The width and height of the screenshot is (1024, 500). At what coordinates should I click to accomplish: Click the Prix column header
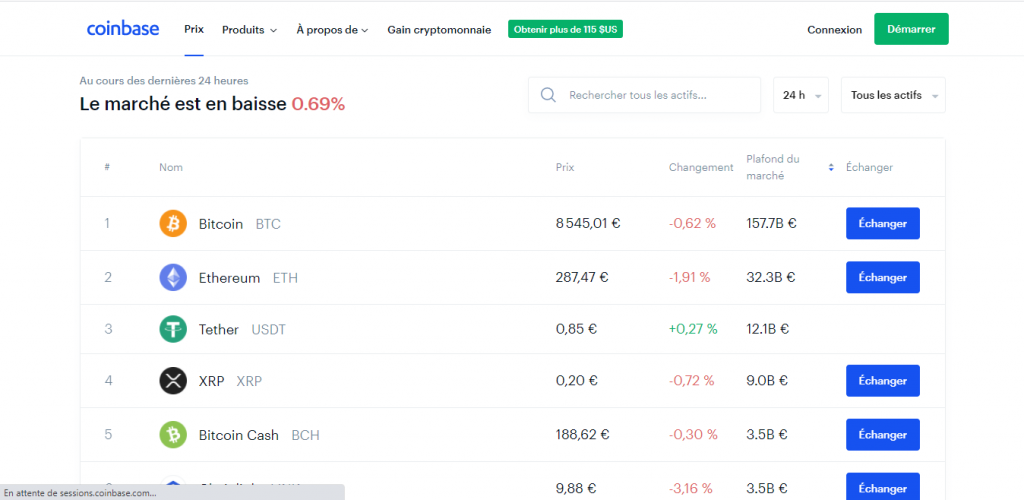click(x=565, y=168)
